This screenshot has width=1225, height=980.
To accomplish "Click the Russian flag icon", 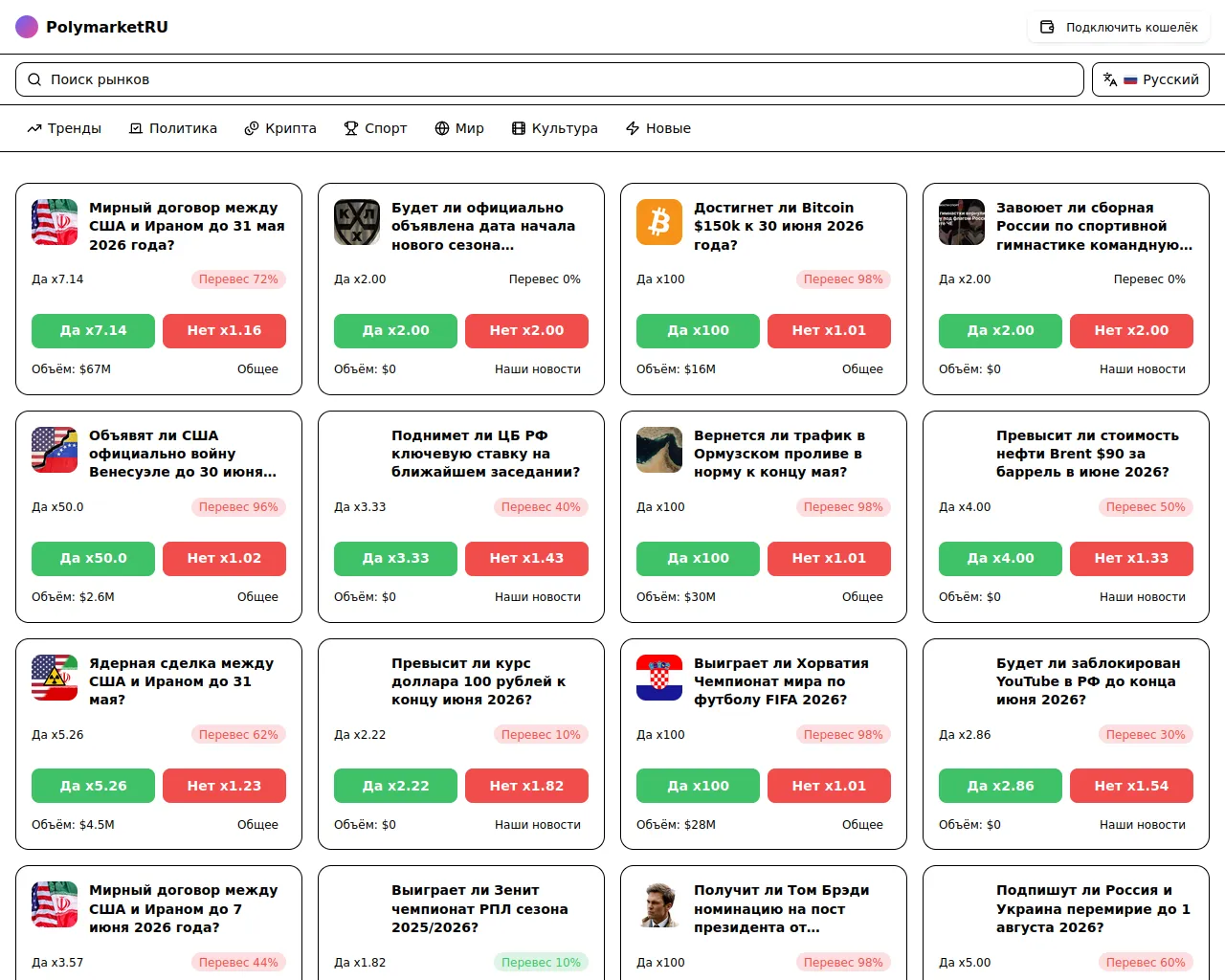I will click(1130, 79).
